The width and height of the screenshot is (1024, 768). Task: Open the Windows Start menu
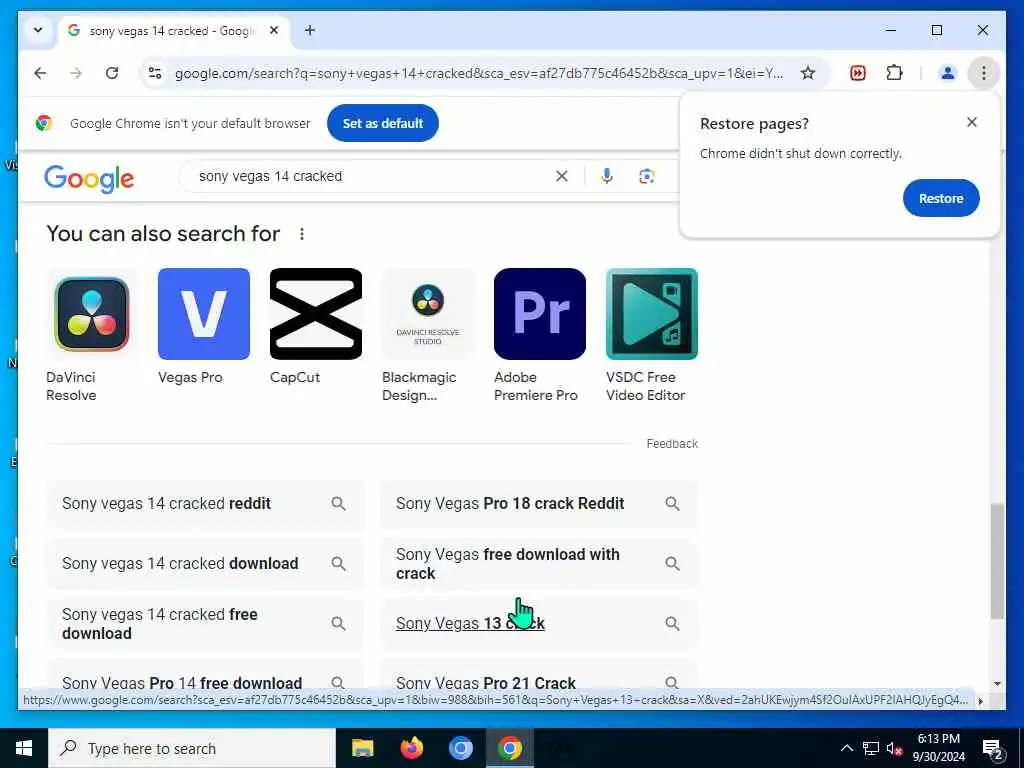pyautogui.click(x=24, y=748)
